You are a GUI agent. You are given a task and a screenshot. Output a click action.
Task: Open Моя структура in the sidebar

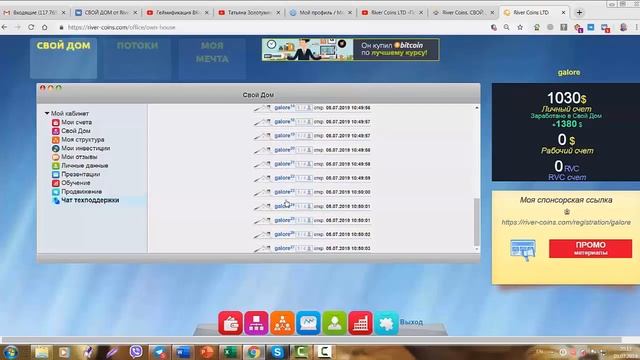coord(82,139)
